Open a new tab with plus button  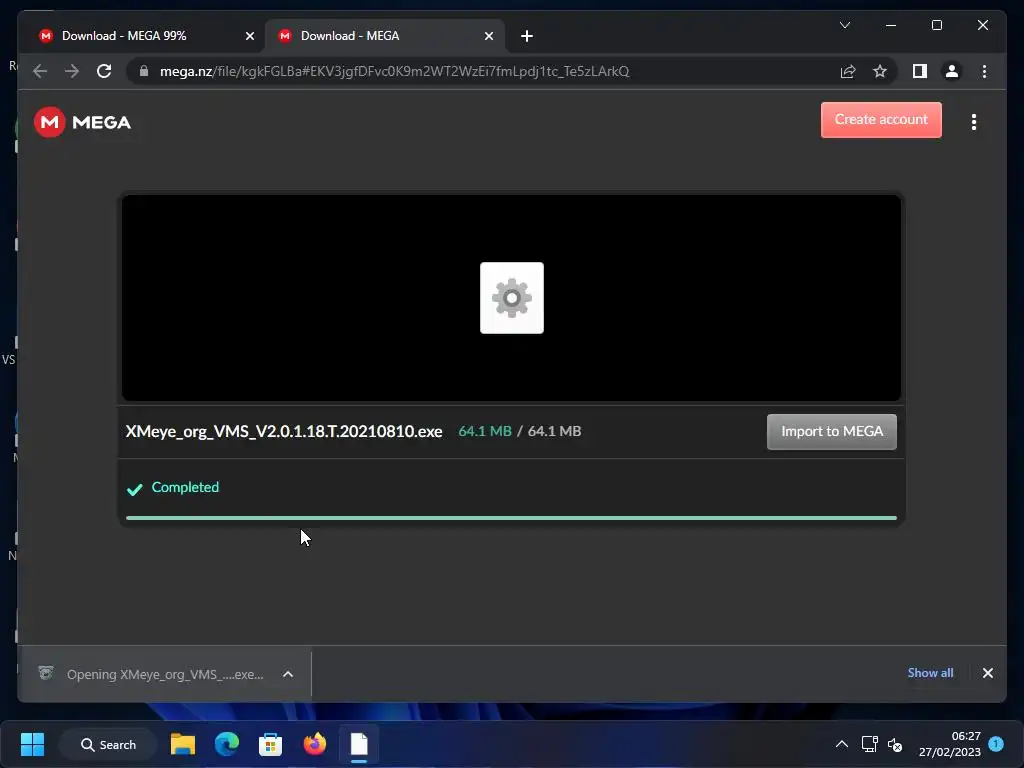[526, 36]
